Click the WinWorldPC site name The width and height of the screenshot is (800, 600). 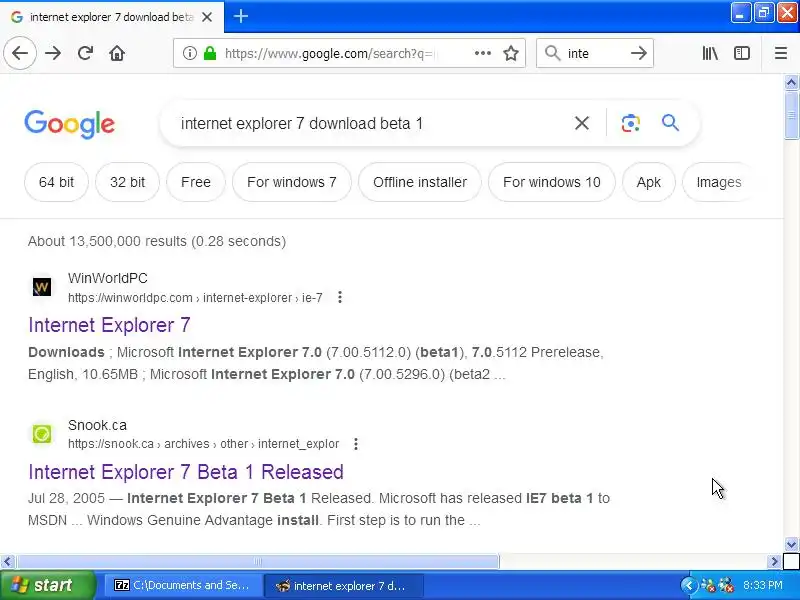[x=108, y=279]
